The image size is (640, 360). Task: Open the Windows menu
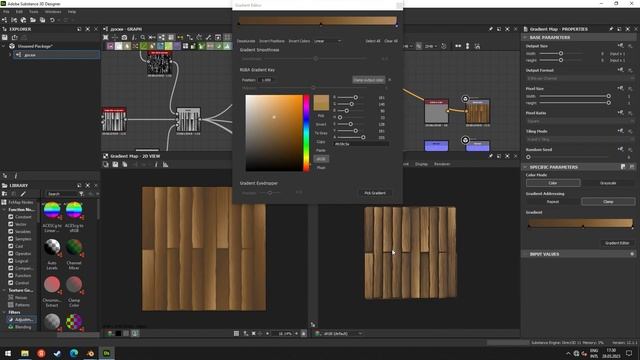[53, 12]
